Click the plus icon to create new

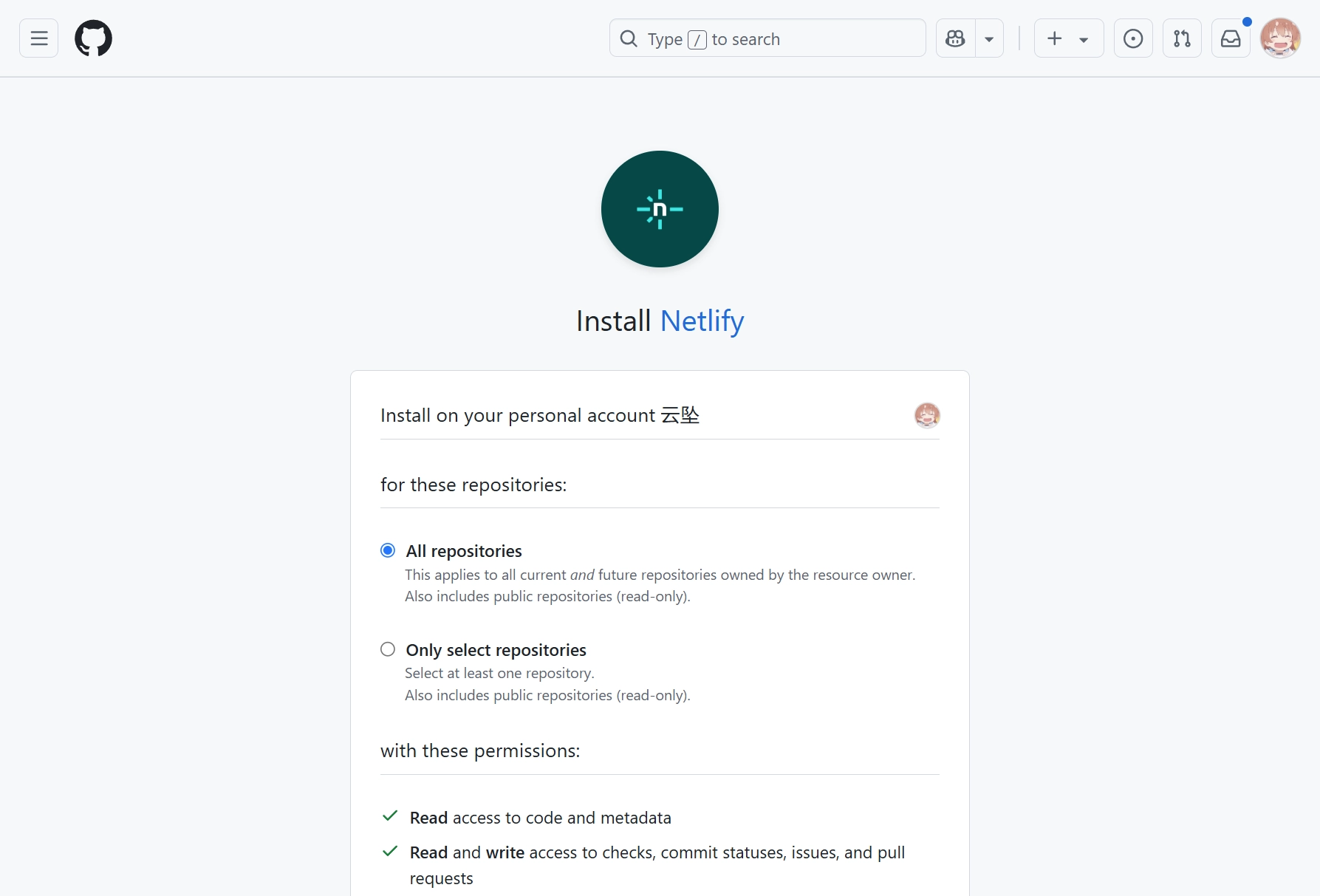[1055, 38]
